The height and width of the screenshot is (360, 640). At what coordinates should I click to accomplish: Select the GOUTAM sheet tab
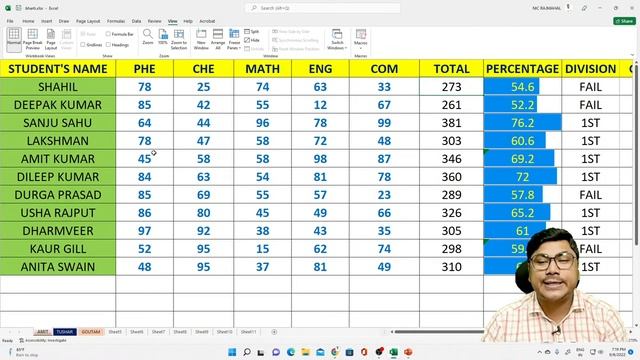91,332
